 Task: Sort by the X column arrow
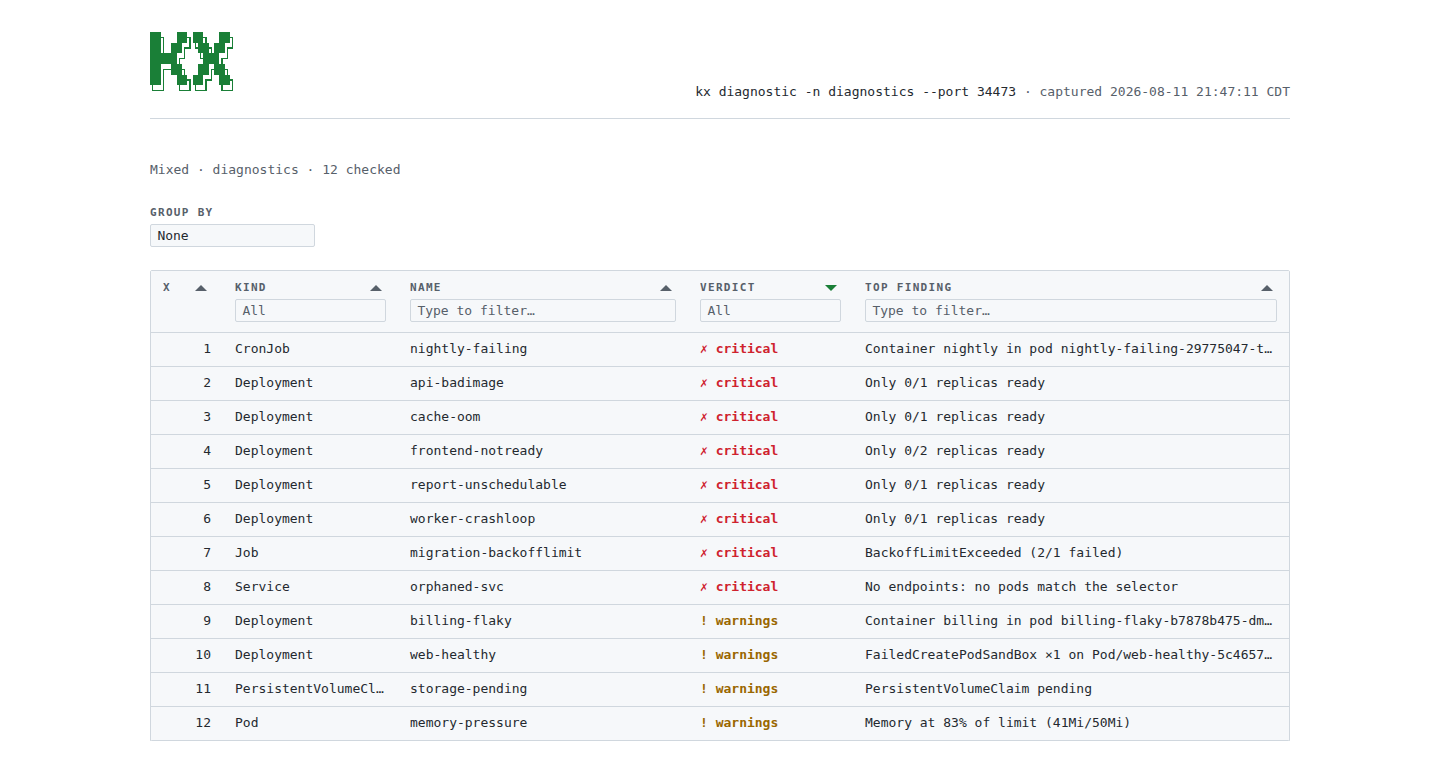(x=201, y=288)
